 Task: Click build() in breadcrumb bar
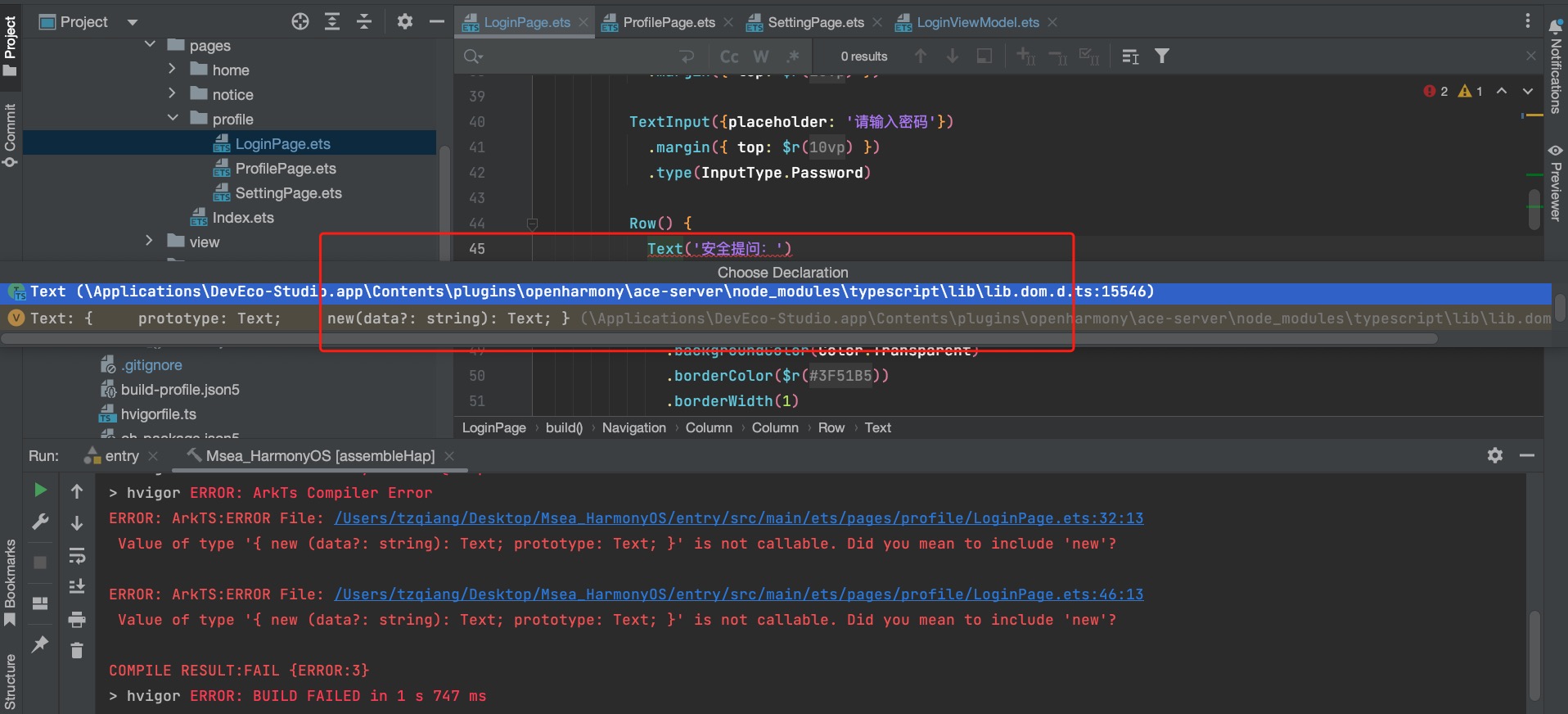(564, 427)
